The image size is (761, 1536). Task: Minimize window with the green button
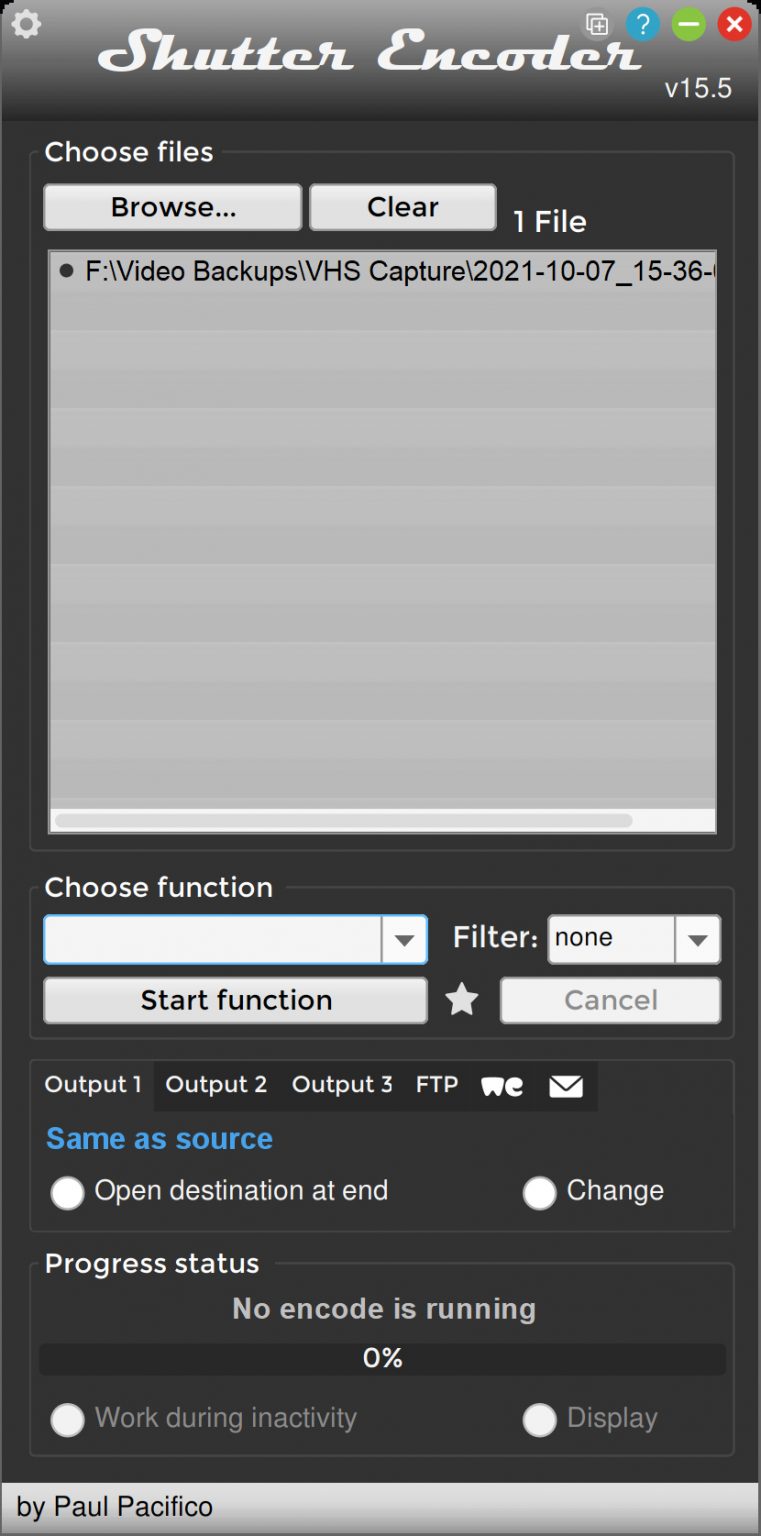[689, 24]
